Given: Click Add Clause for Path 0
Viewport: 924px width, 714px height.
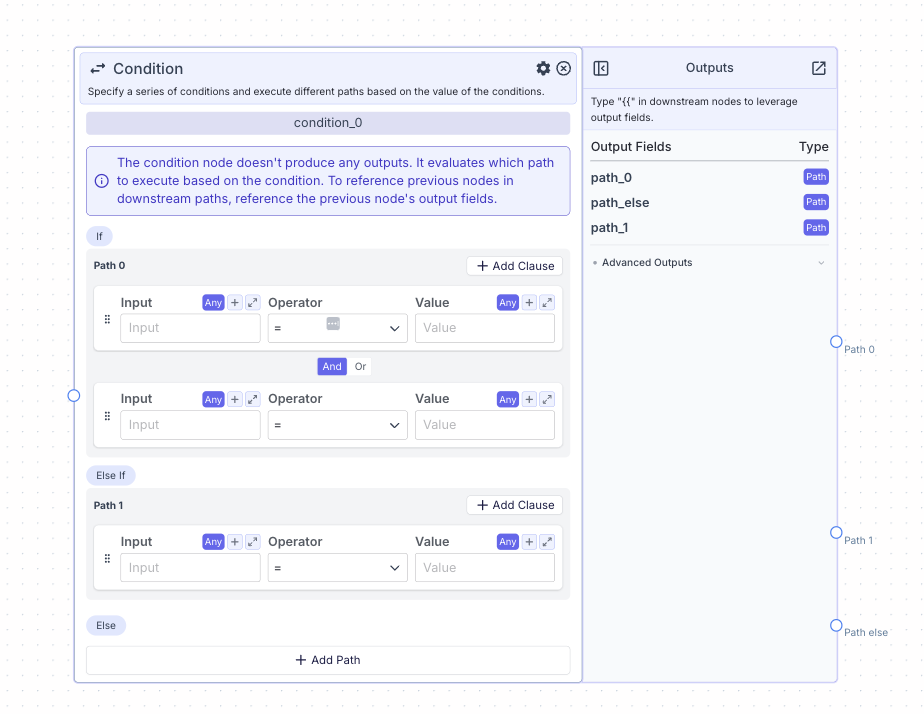Looking at the screenshot, I should [x=514, y=266].
